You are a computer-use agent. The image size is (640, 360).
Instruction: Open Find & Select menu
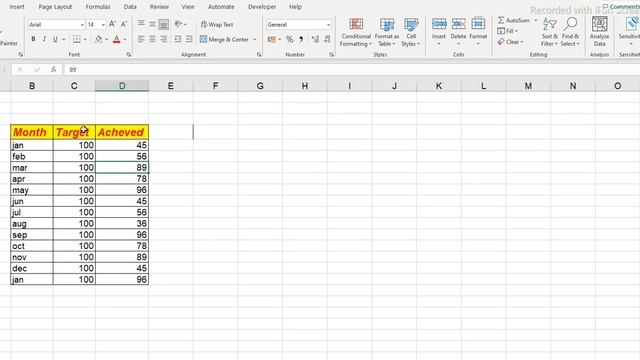[570, 32]
